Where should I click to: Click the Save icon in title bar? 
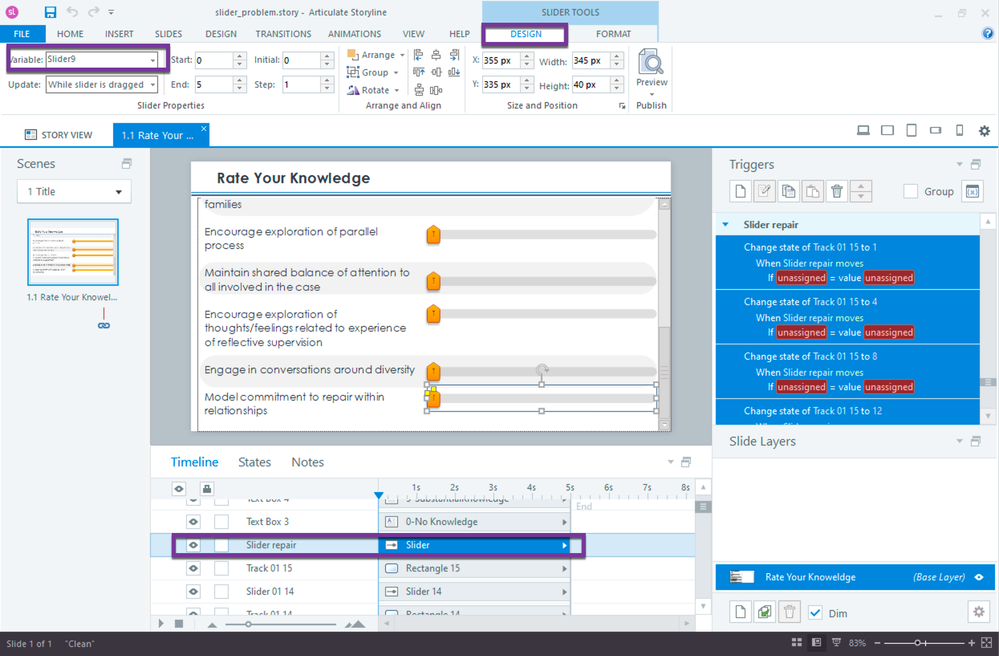50,12
